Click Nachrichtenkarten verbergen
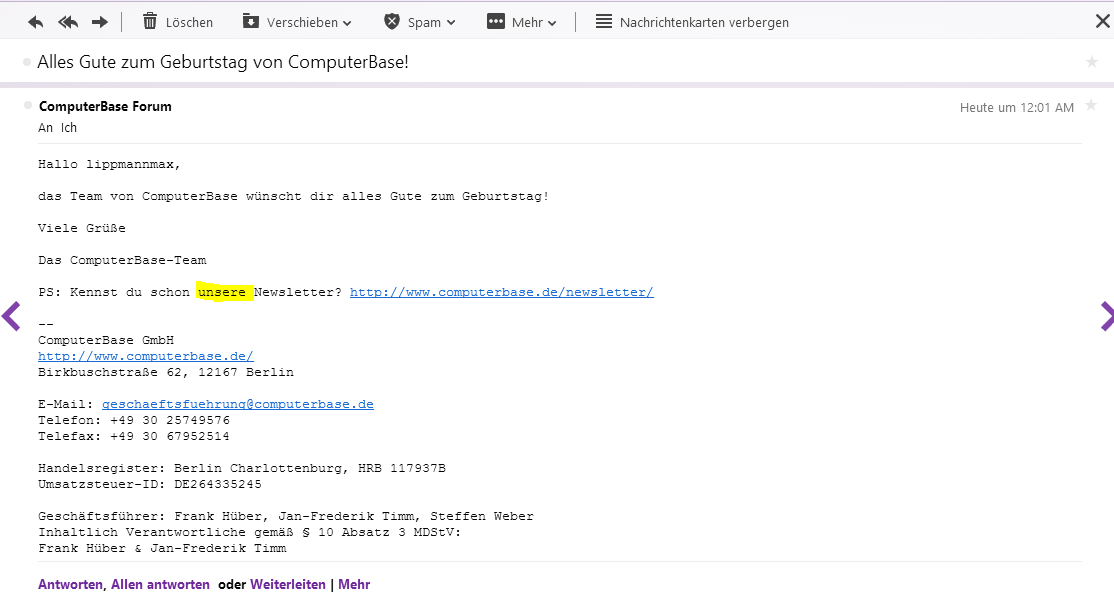 (x=692, y=22)
